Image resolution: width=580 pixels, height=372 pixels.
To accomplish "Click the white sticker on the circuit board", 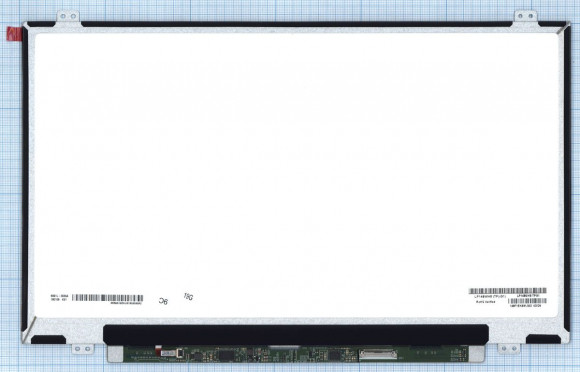I will [169, 353].
